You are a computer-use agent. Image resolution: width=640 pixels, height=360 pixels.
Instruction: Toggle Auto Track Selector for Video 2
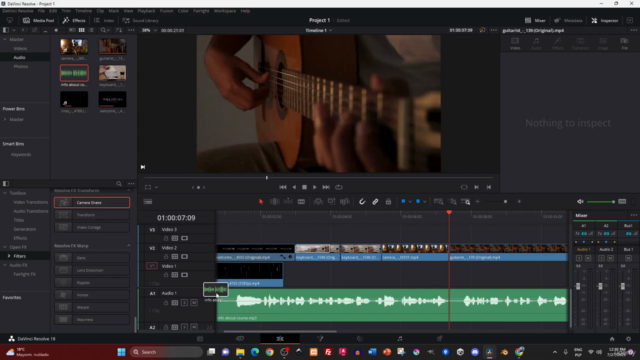point(175,256)
